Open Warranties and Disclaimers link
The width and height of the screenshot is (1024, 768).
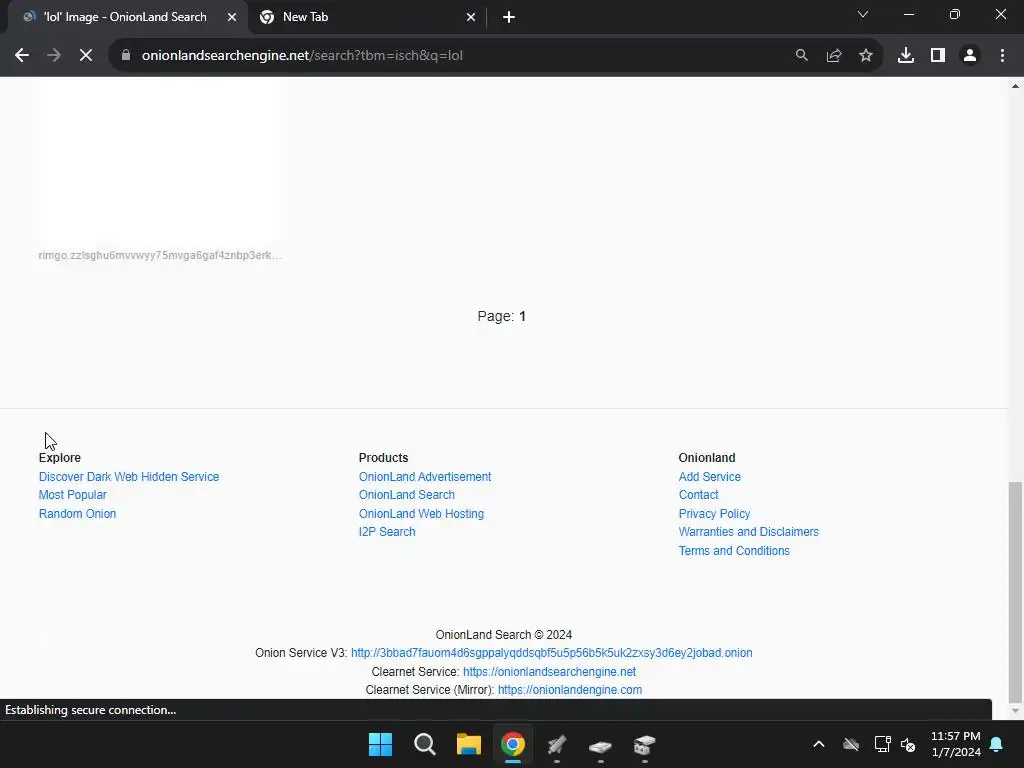tap(748, 532)
